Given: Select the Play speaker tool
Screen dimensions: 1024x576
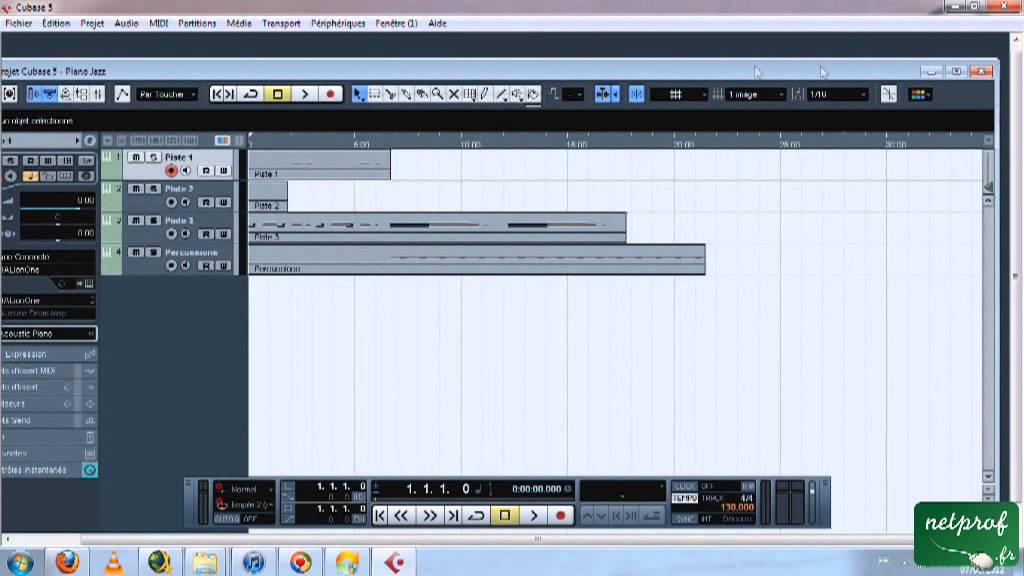Looking at the screenshot, I should click(517, 95).
